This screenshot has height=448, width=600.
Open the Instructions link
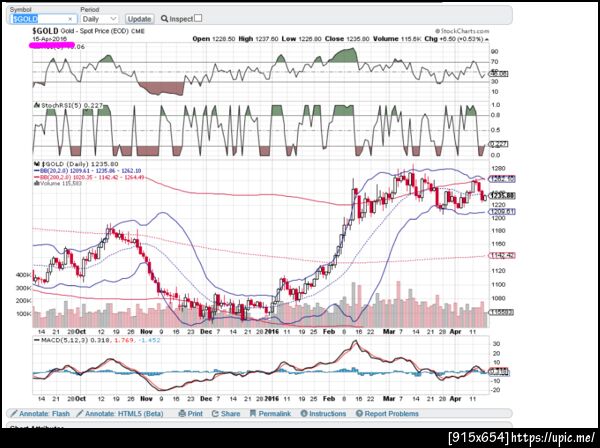323,414
